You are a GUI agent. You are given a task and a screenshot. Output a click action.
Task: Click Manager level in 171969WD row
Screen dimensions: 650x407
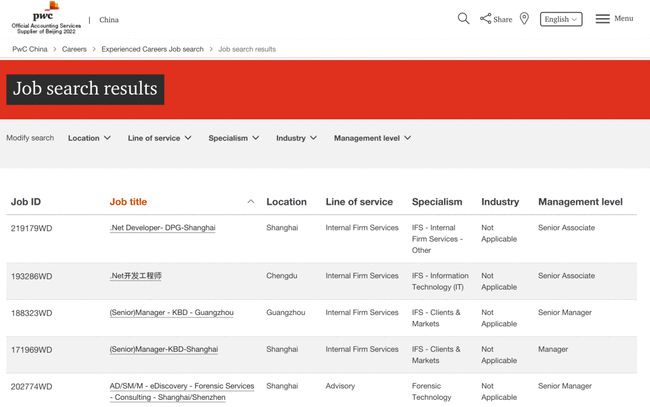(x=553, y=349)
